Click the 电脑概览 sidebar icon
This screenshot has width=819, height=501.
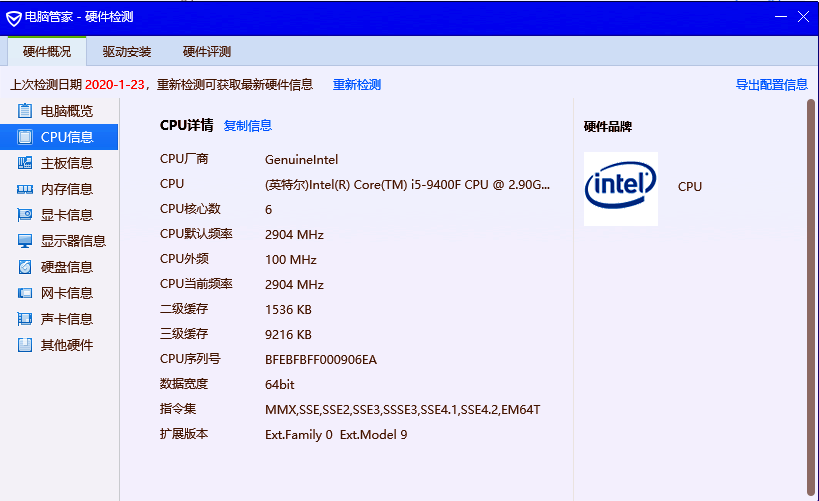[x=25, y=111]
